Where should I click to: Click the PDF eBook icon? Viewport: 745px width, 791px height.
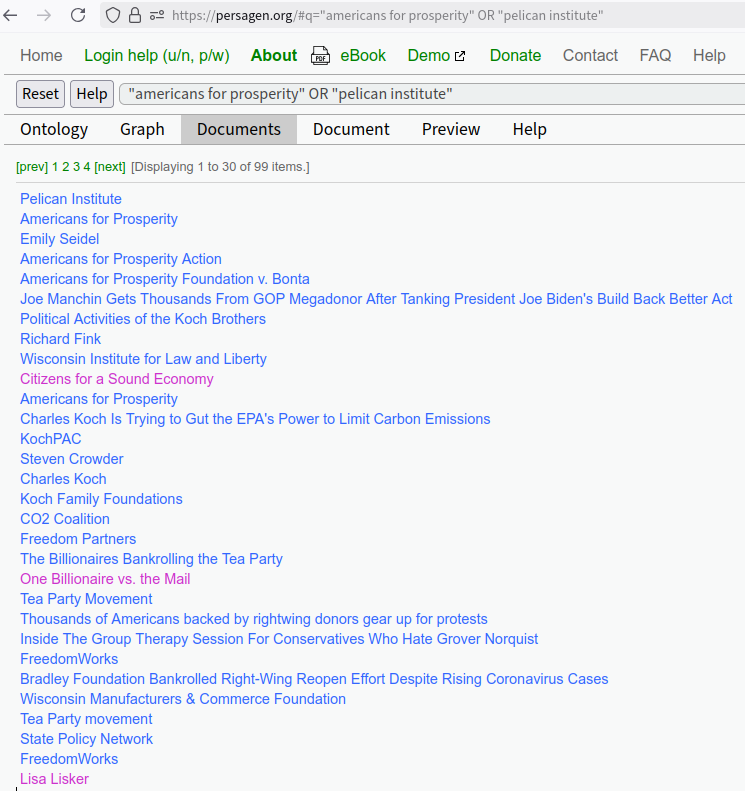pos(320,55)
